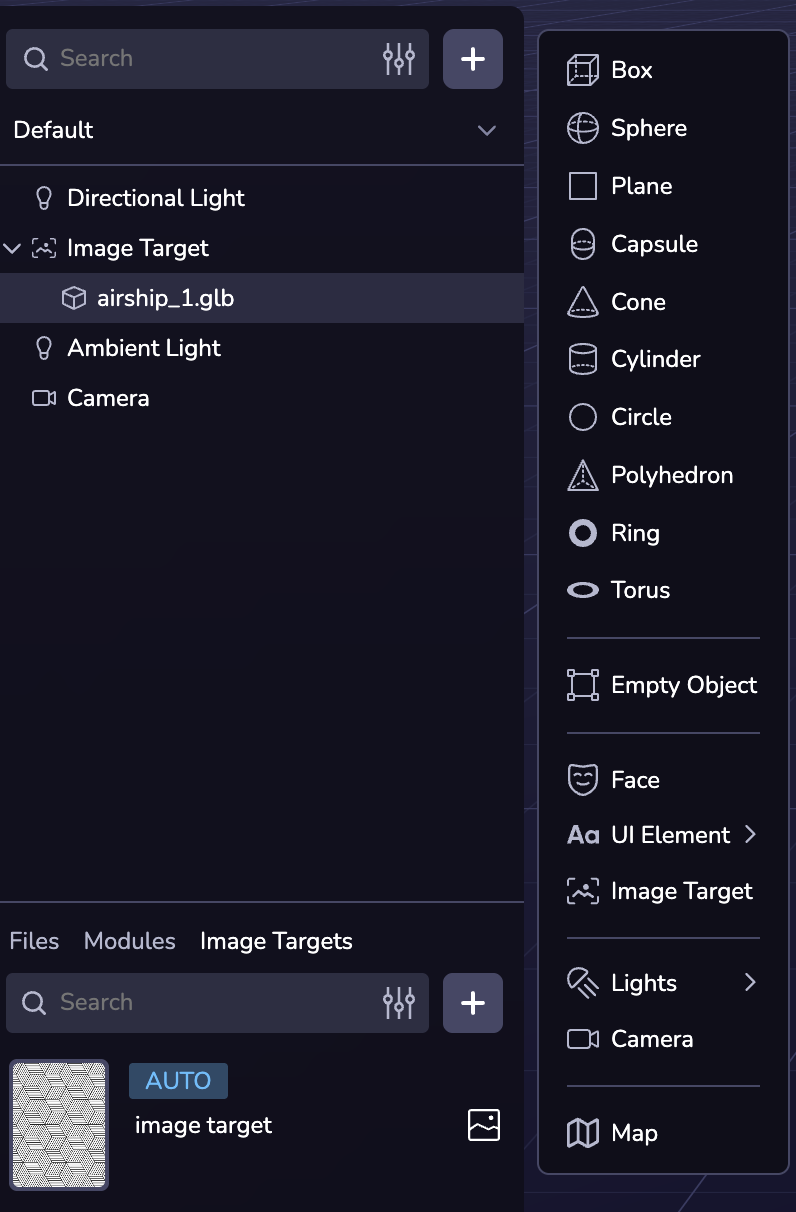796x1212 pixels.
Task: Click the plus button in Image Targets panel
Action: (472, 1002)
